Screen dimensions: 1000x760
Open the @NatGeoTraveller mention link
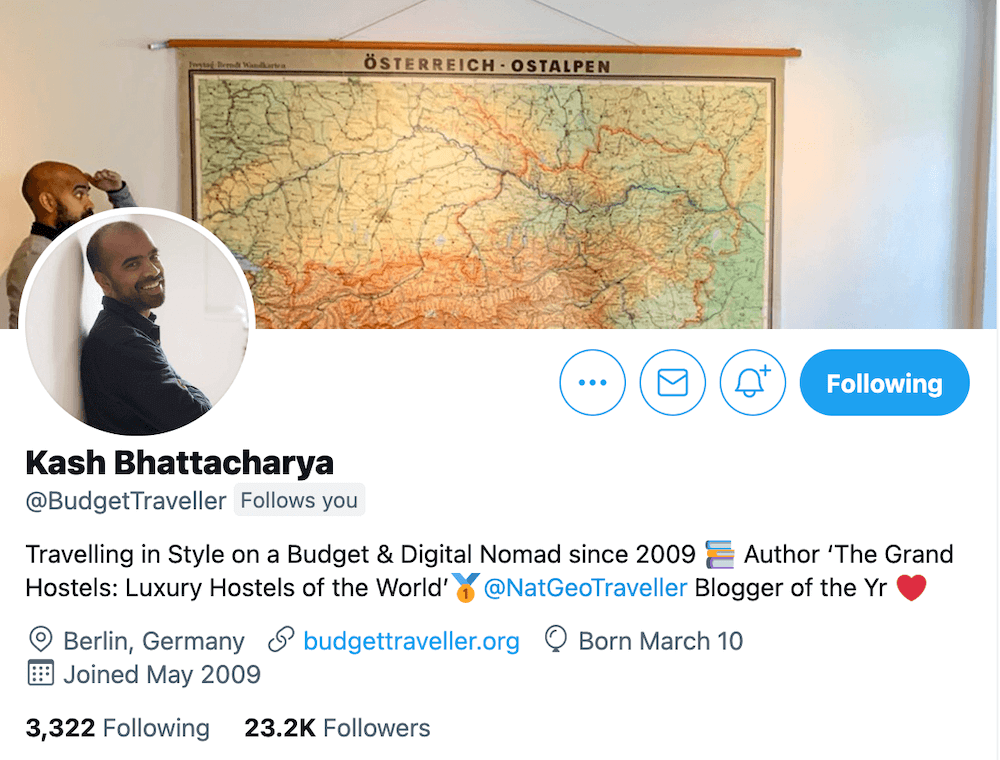click(585, 588)
